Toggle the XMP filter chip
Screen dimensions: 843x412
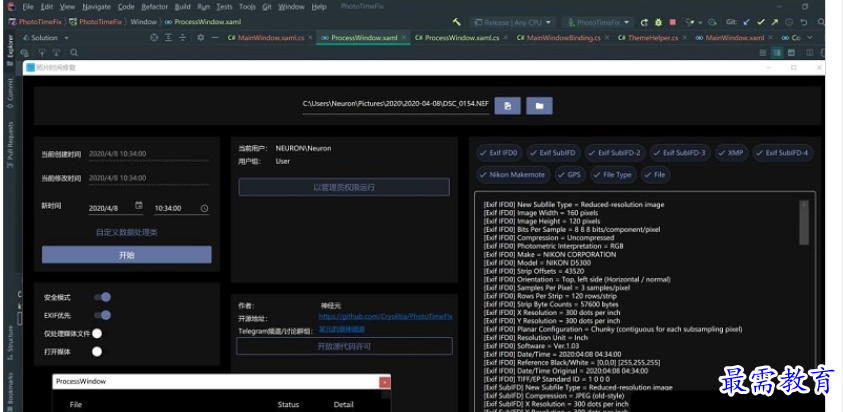(x=731, y=153)
